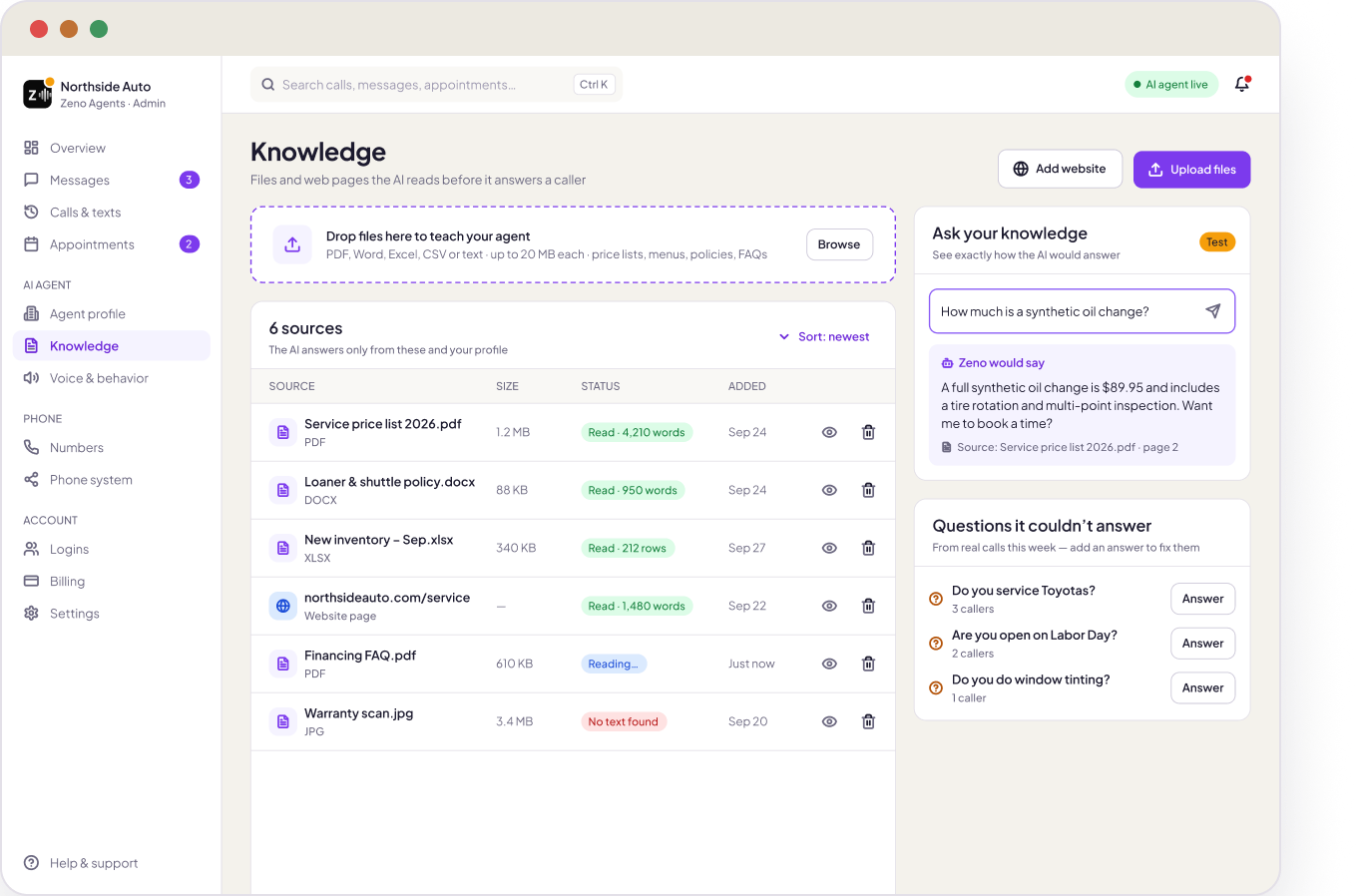Click the question icon beside Do you service Toyotas?
1357x896 pixels.
[x=936, y=599]
